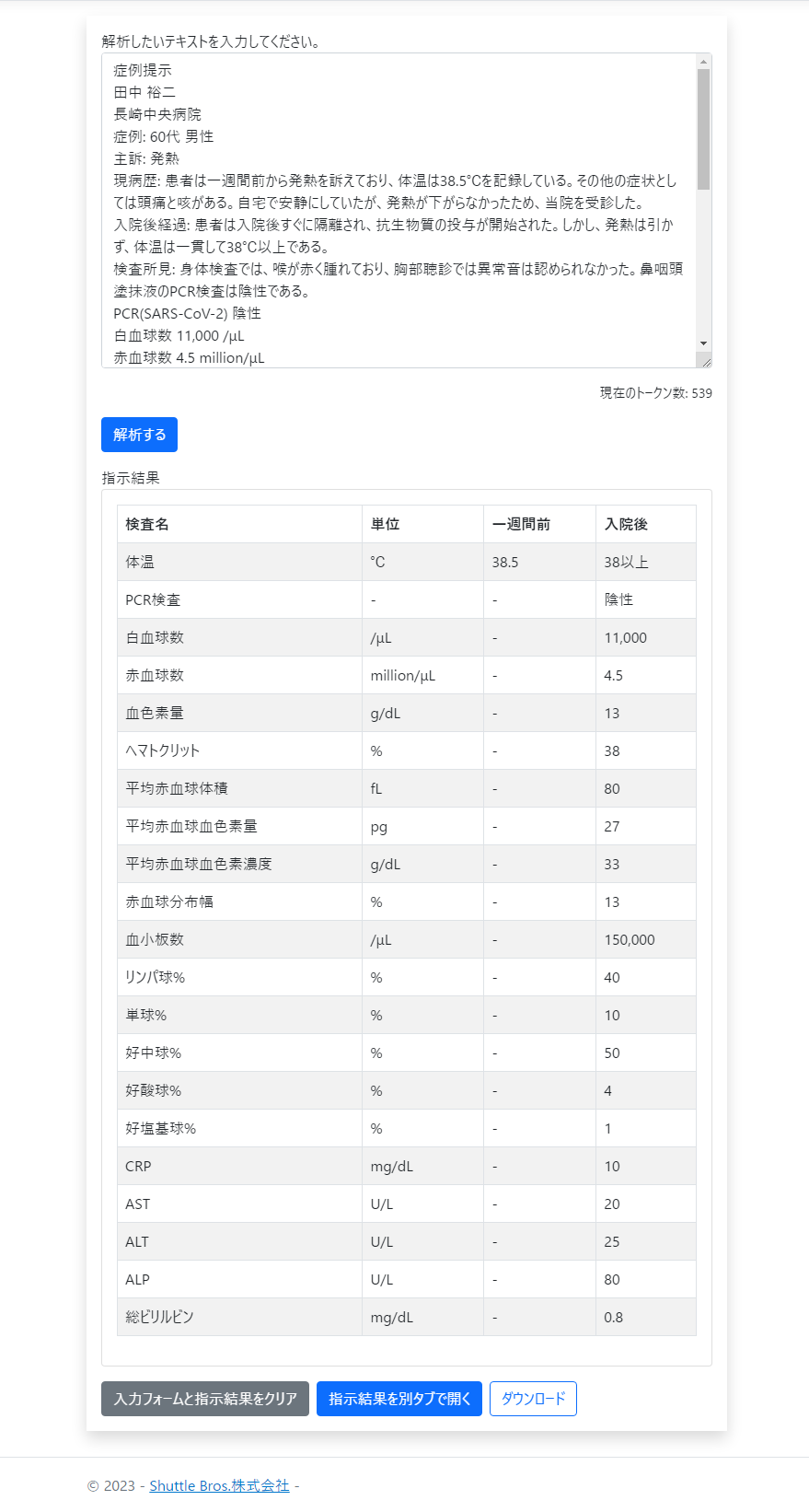Image resolution: width=809 pixels, height=1512 pixels.
Task: Click the 好塩基球% row label
Action: point(239,1128)
